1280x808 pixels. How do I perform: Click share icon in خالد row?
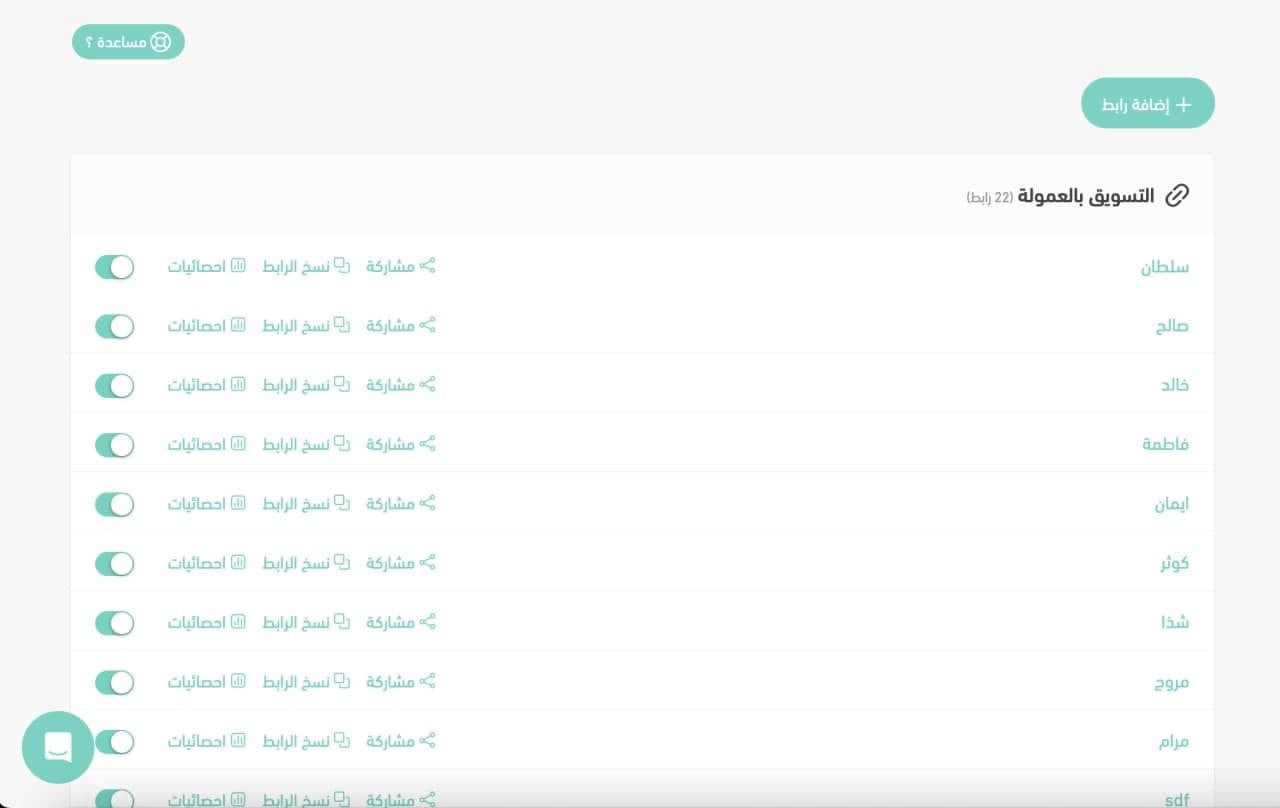point(427,384)
